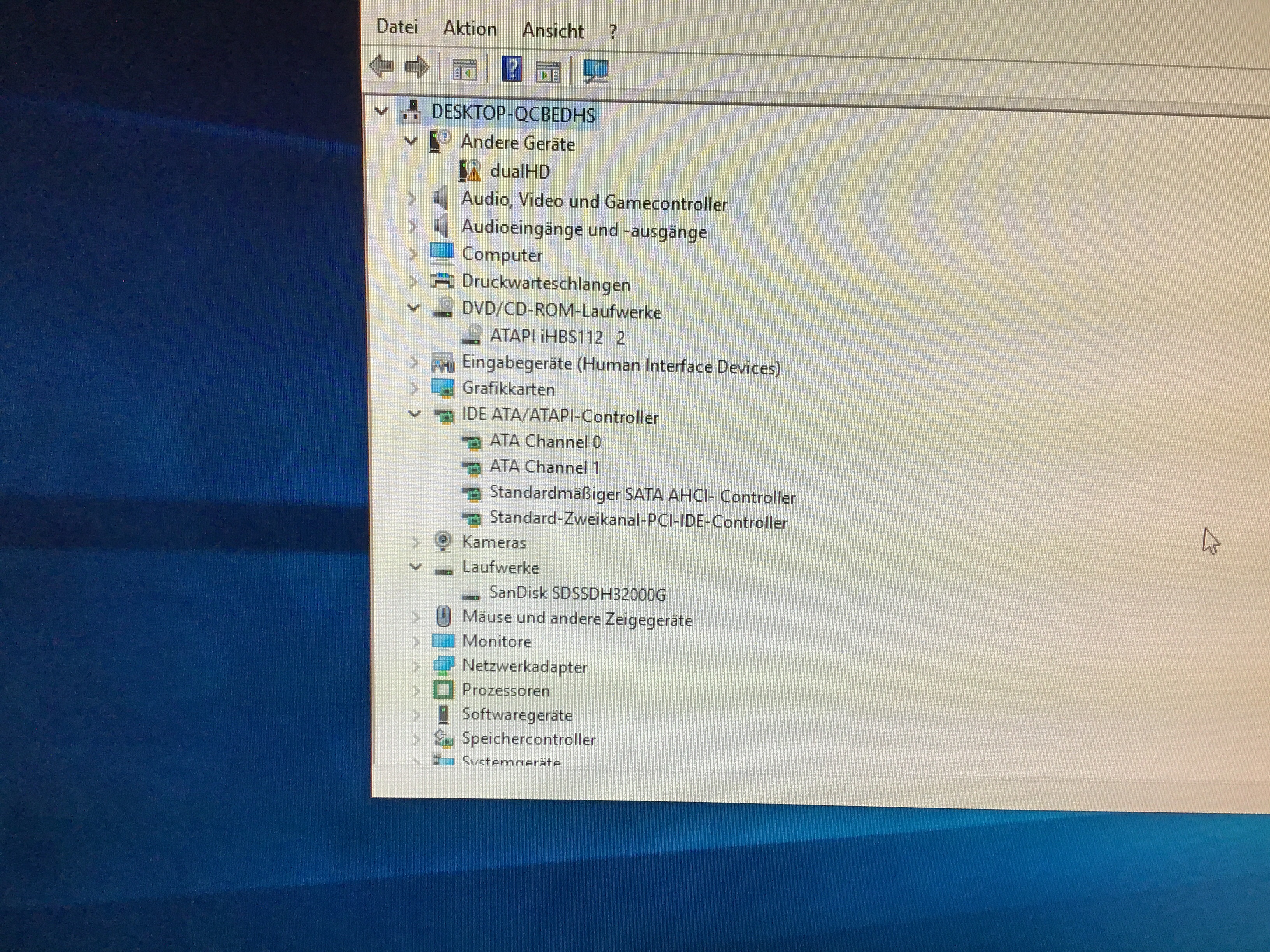The image size is (1270, 952).
Task: Click the Back arrow toolbar icon
Action: coord(382,66)
